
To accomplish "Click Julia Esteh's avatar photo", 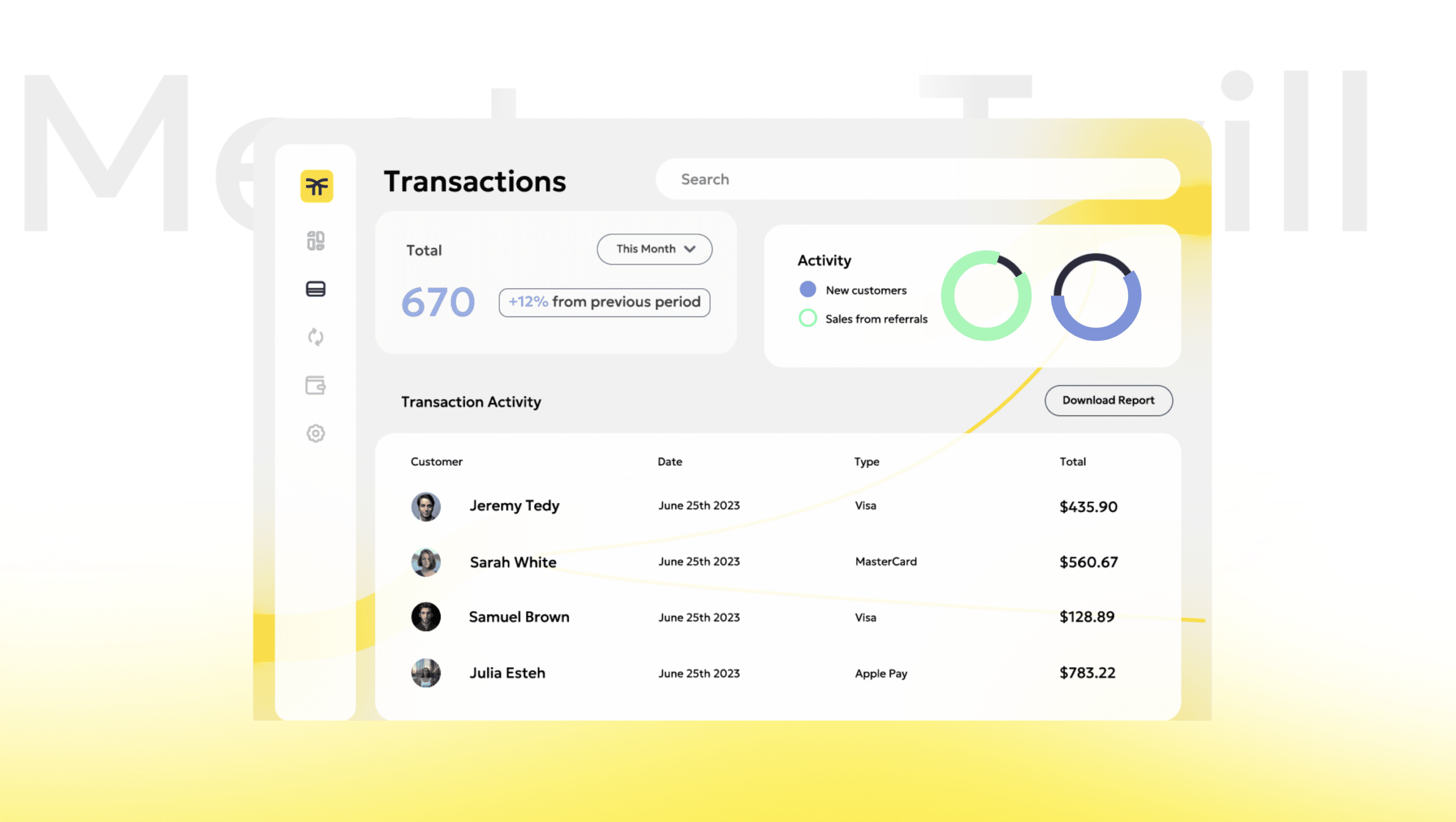I will pyautogui.click(x=426, y=673).
